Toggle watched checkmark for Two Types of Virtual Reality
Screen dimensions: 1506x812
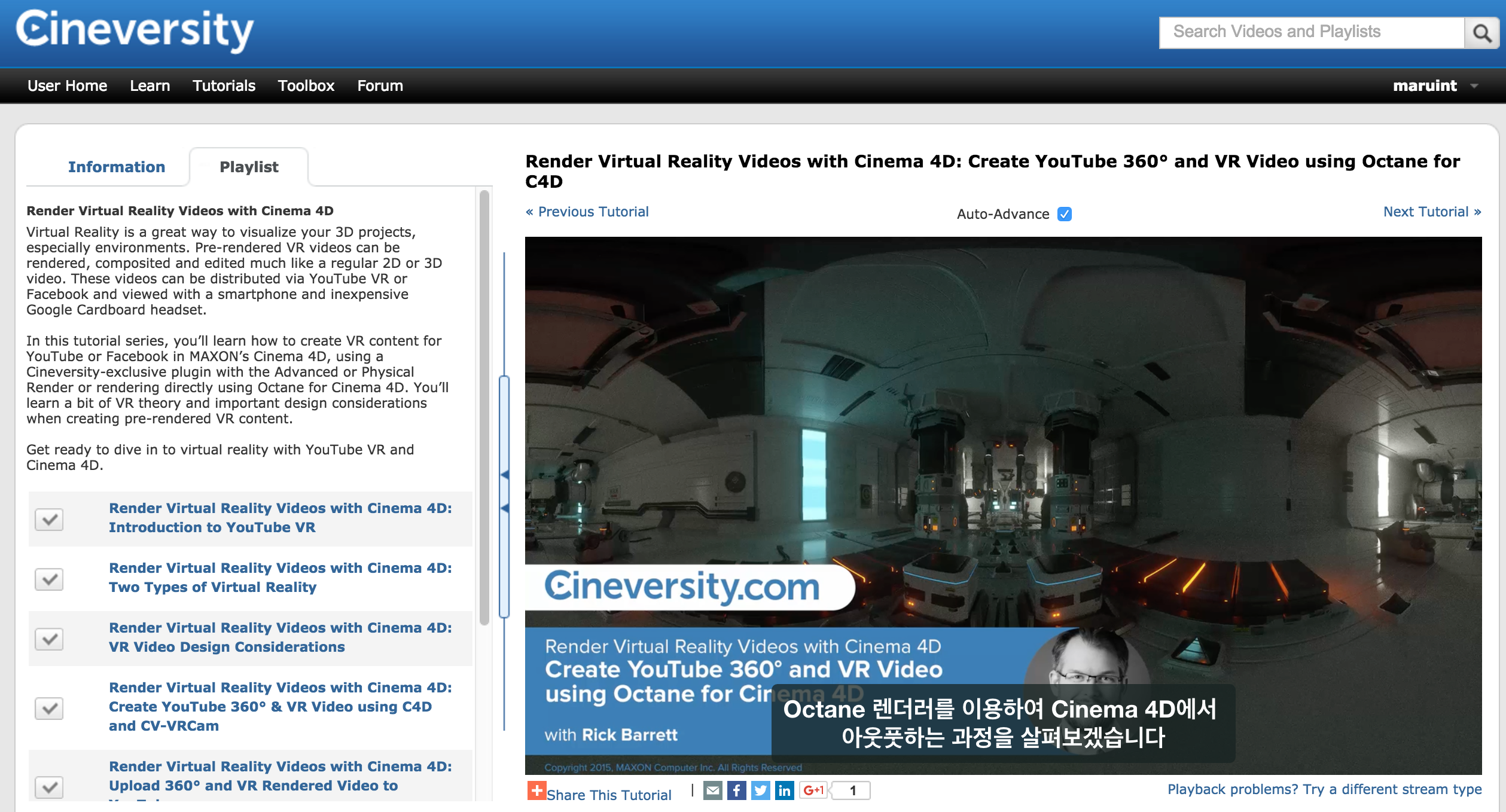[49, 579]
